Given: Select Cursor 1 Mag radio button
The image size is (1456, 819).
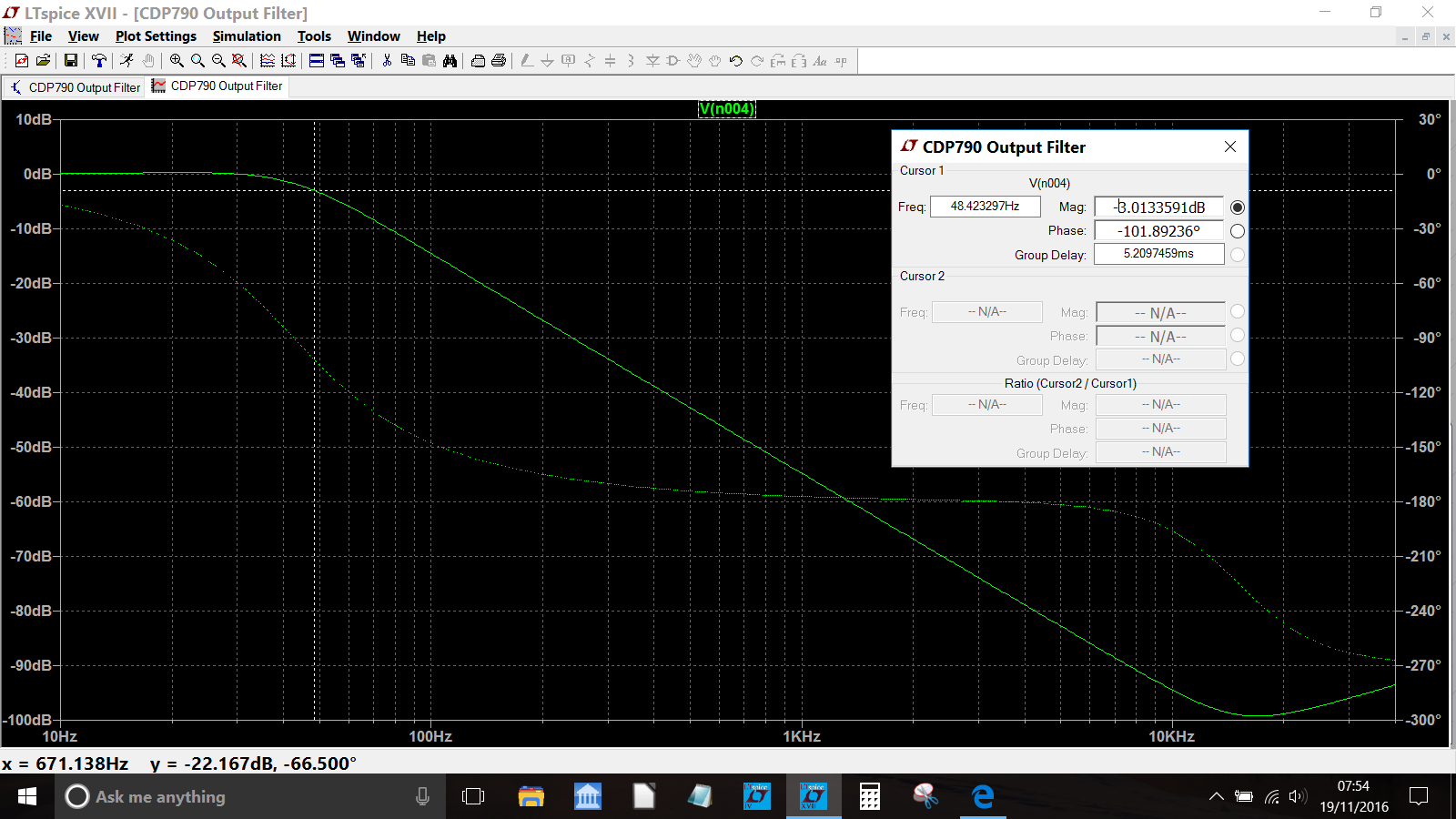Looking at the screenshot, I should [x=1238, y=207].
